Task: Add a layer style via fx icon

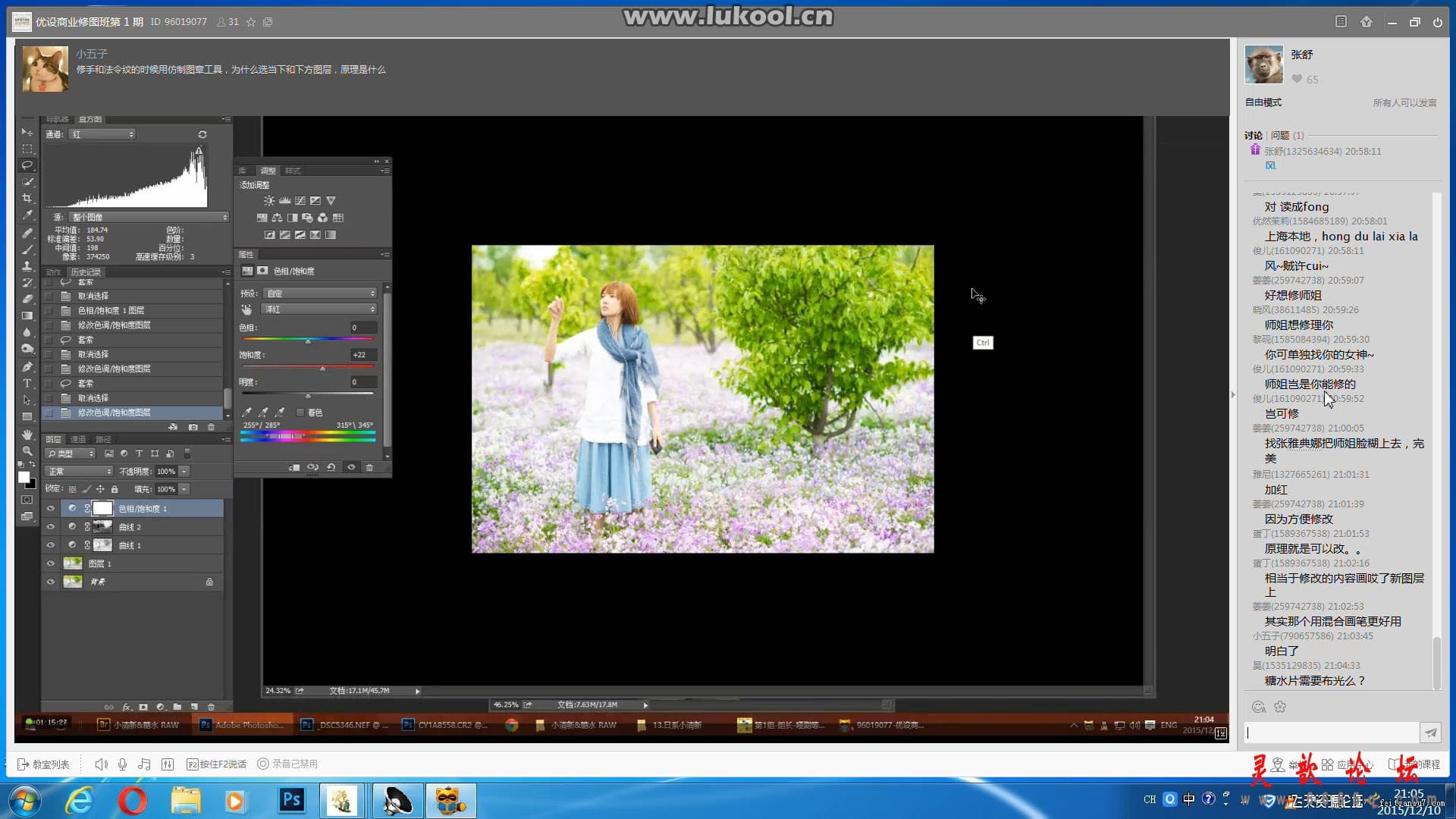Action: tap(127, 707)
